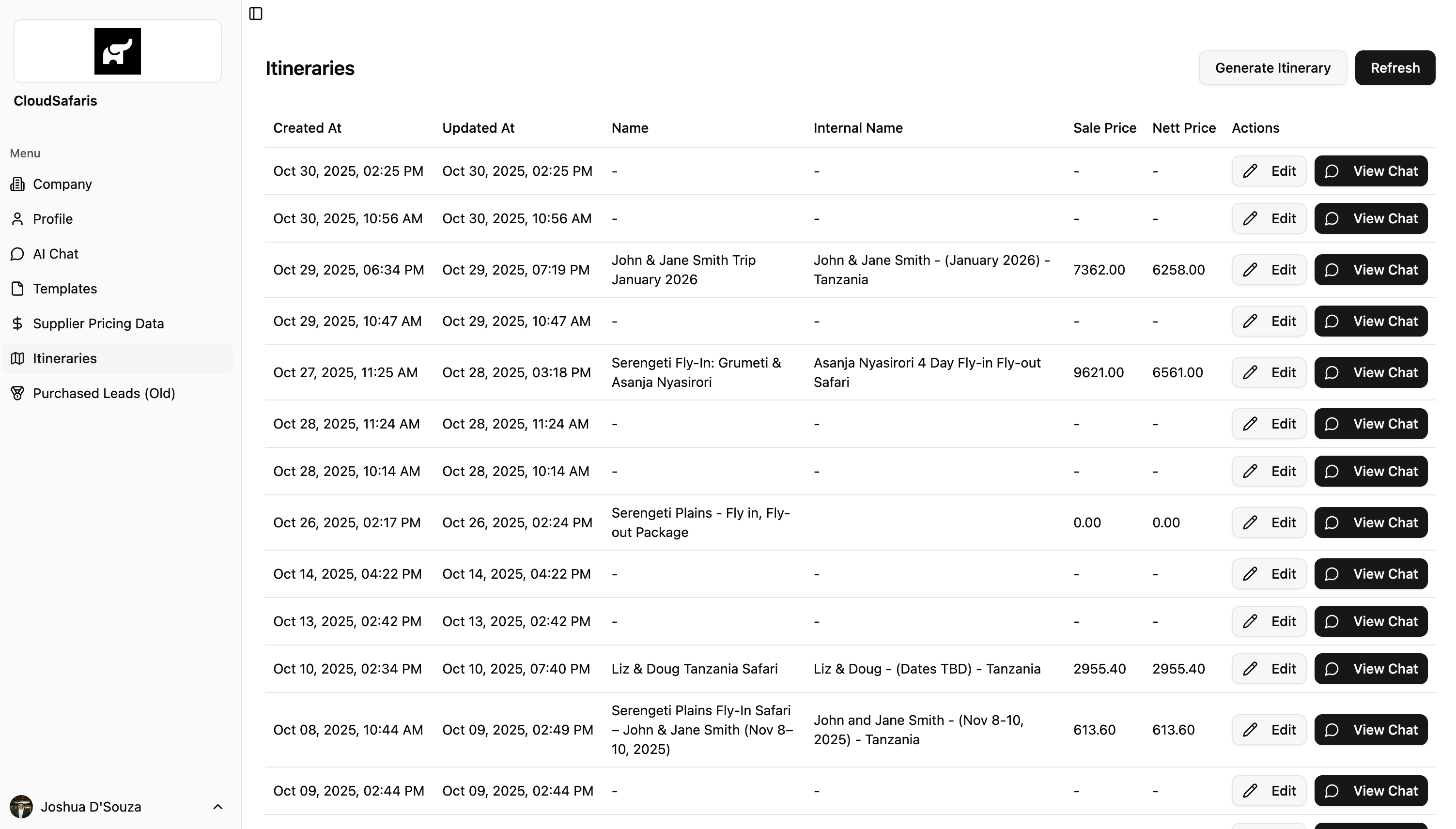Screen dimensions: 1456x829
Task: Select the Supplier Pricing Data dollar icon
Action: pos(17,323)
